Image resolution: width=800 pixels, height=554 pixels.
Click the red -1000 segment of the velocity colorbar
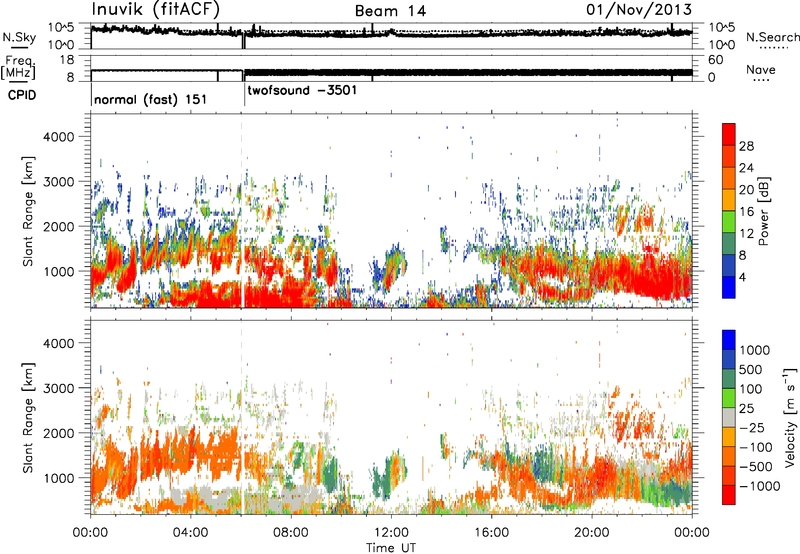point(729,495)
